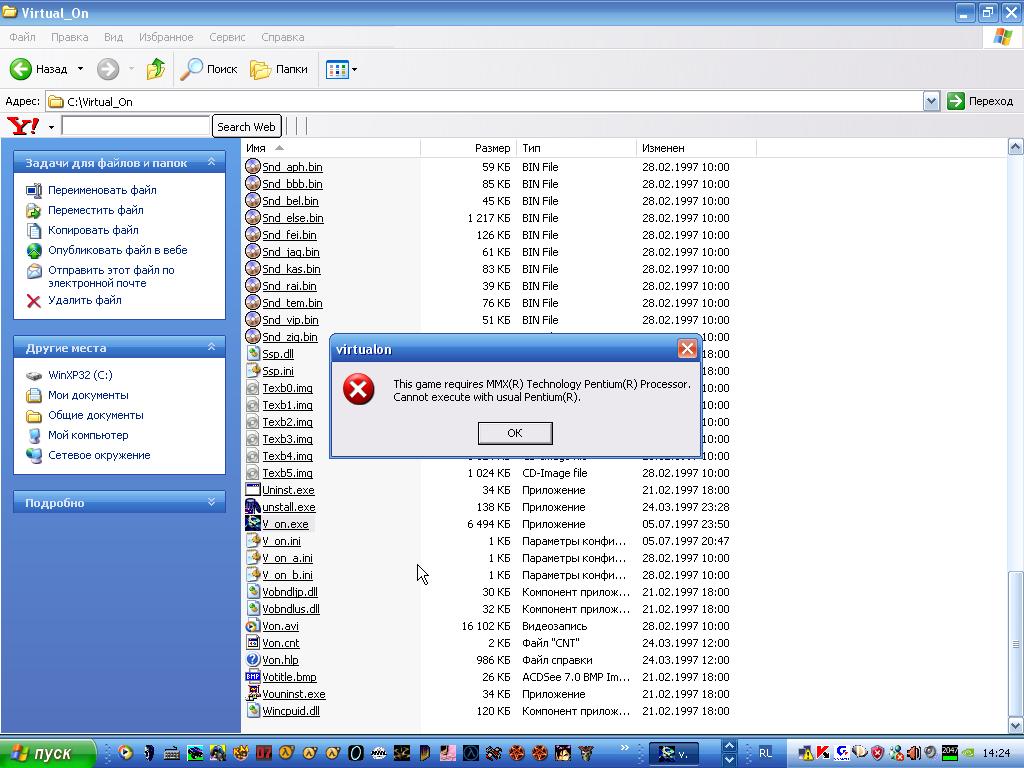
Task: Click Копировать файл link
Action: [93, 230]
